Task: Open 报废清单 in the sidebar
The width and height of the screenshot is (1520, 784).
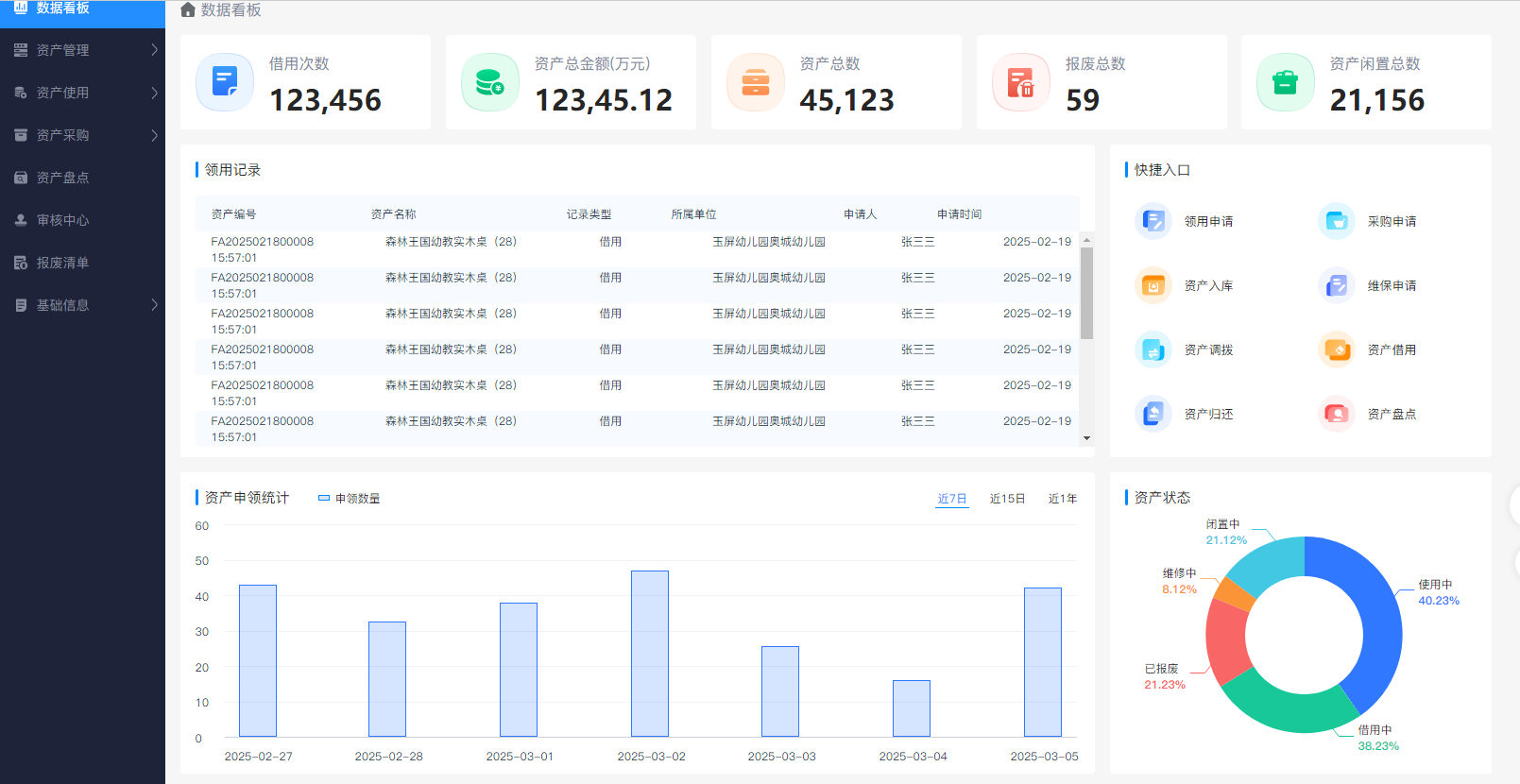Action: coord(82,263)
